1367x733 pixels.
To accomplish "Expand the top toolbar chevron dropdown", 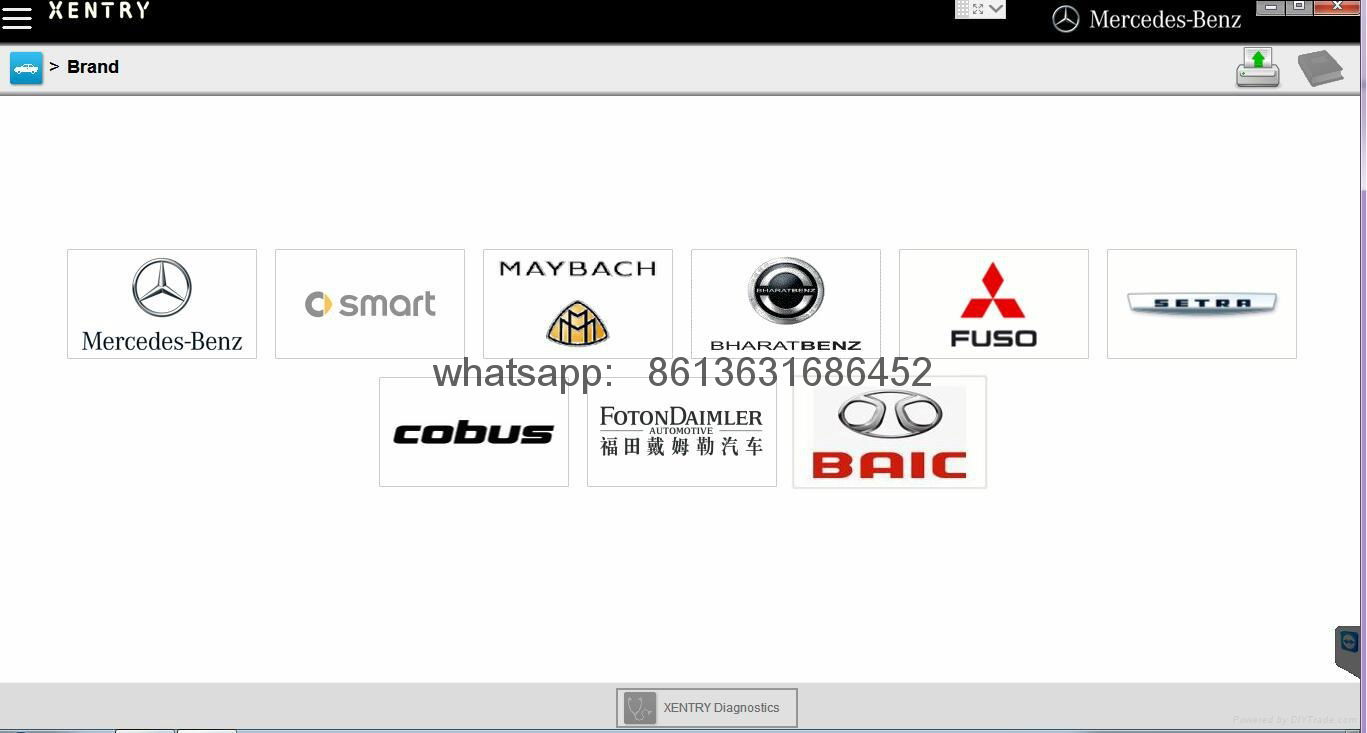I will click(996, 9).
